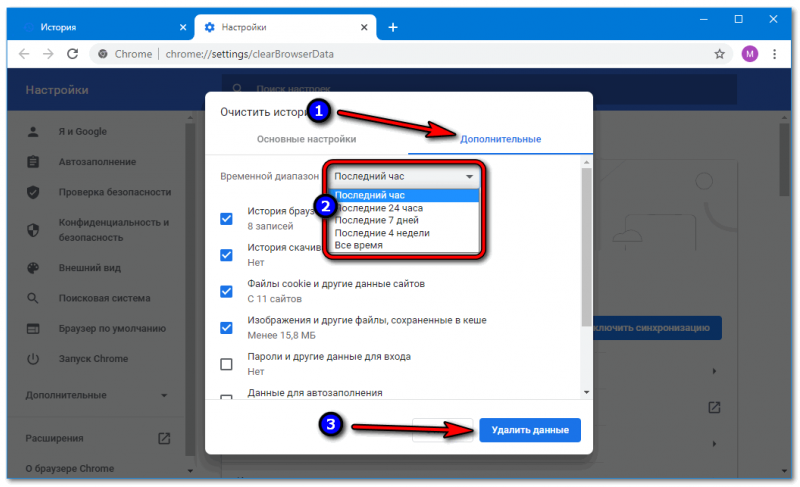Uncheck История браузера checkbox

click(226, 218)
